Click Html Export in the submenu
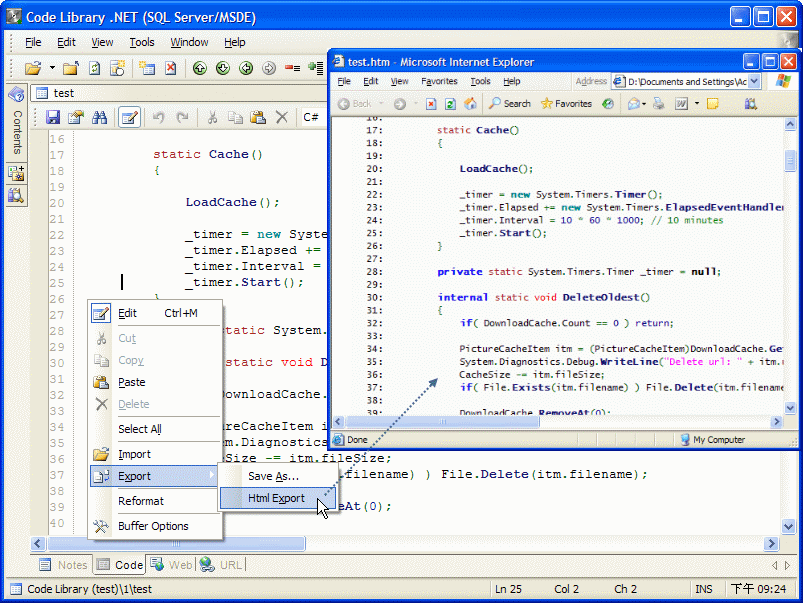Screen dimensions: 803x603 [x=278, y=498]
